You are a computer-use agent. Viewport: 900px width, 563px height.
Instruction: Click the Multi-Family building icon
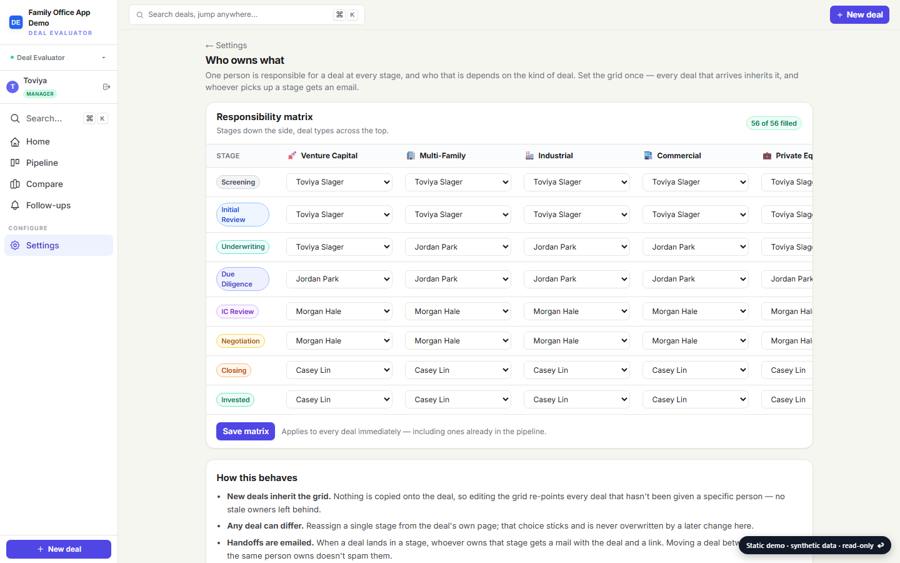click(410, 156)
